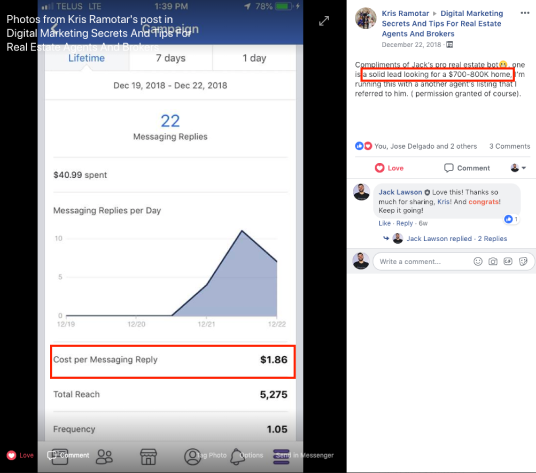Click Tag Photo under the photo
536x473 pixels.
point(212,455)
